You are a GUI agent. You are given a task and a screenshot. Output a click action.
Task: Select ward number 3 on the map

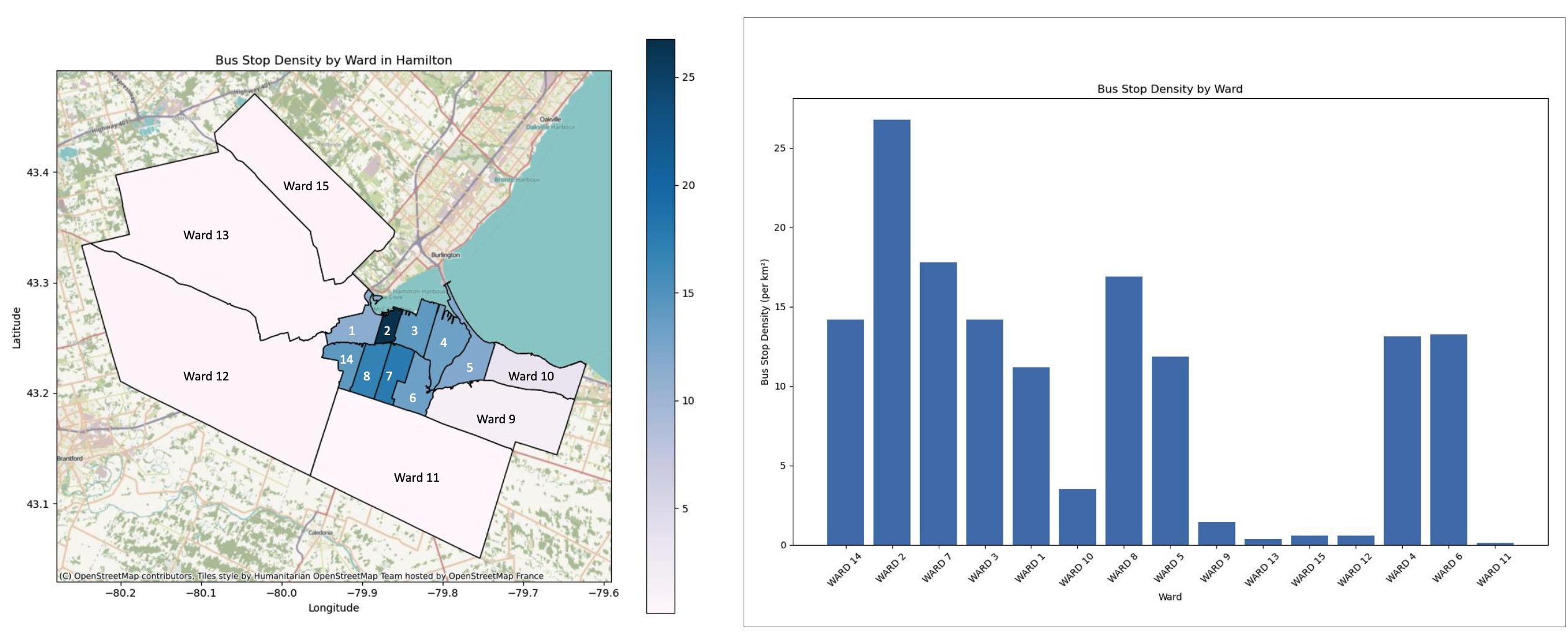[414, 331]
